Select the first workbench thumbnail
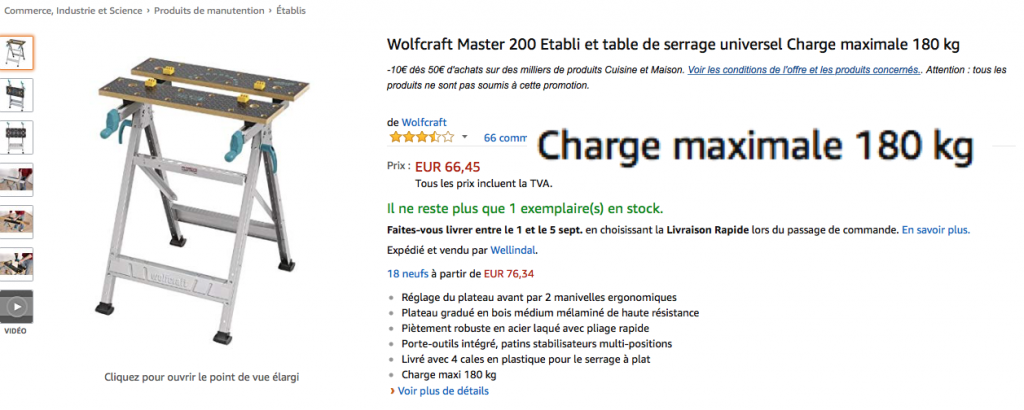1024x410 pixels. click(x=16, y=53)
